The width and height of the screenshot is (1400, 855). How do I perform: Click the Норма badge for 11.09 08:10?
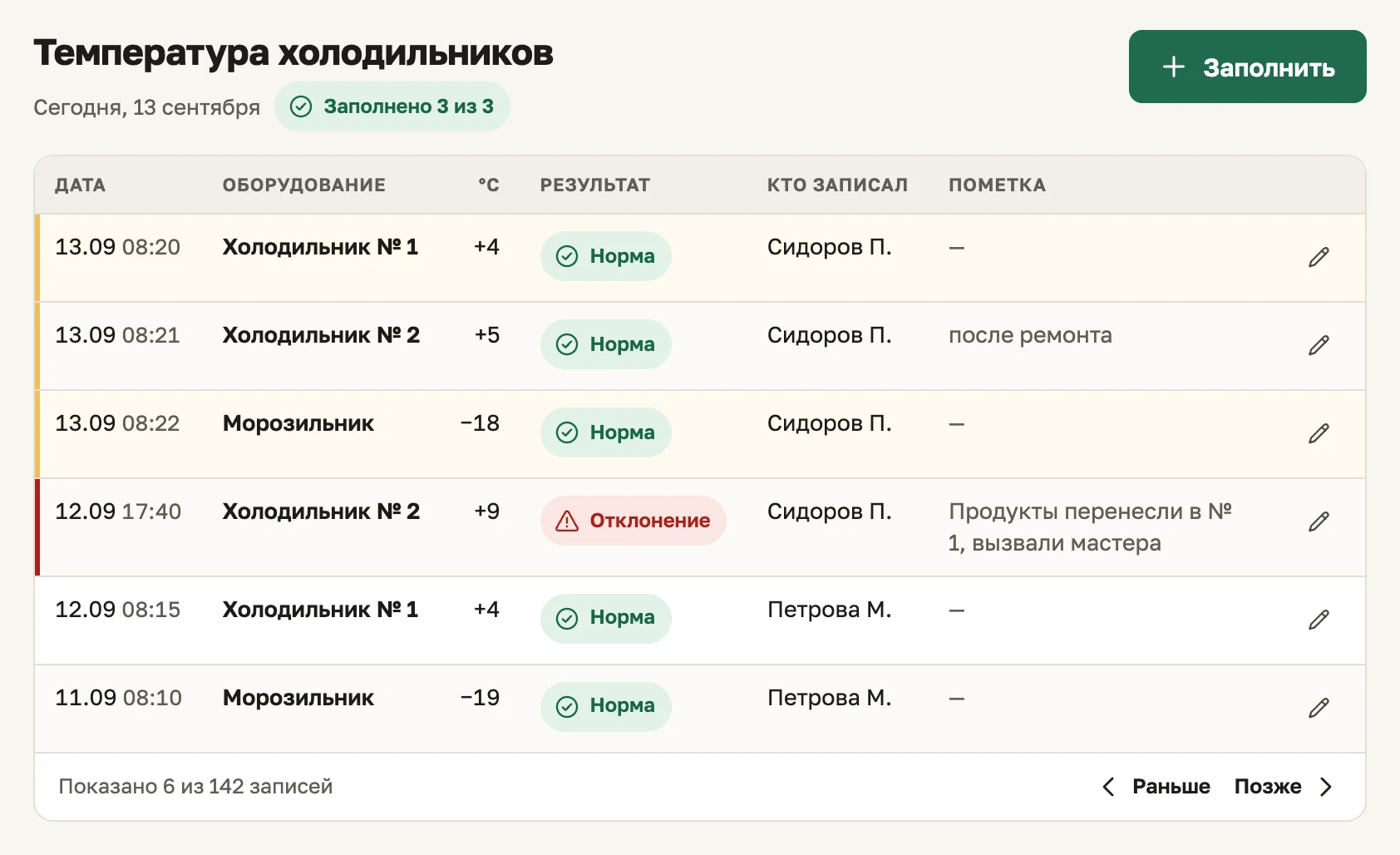click(605, 707)
